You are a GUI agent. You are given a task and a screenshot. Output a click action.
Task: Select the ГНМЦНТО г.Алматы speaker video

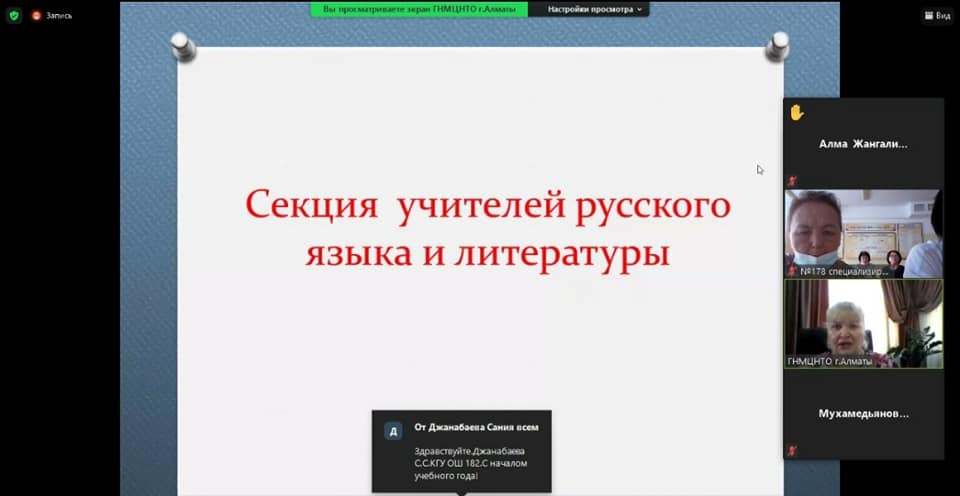click(863, 323)
